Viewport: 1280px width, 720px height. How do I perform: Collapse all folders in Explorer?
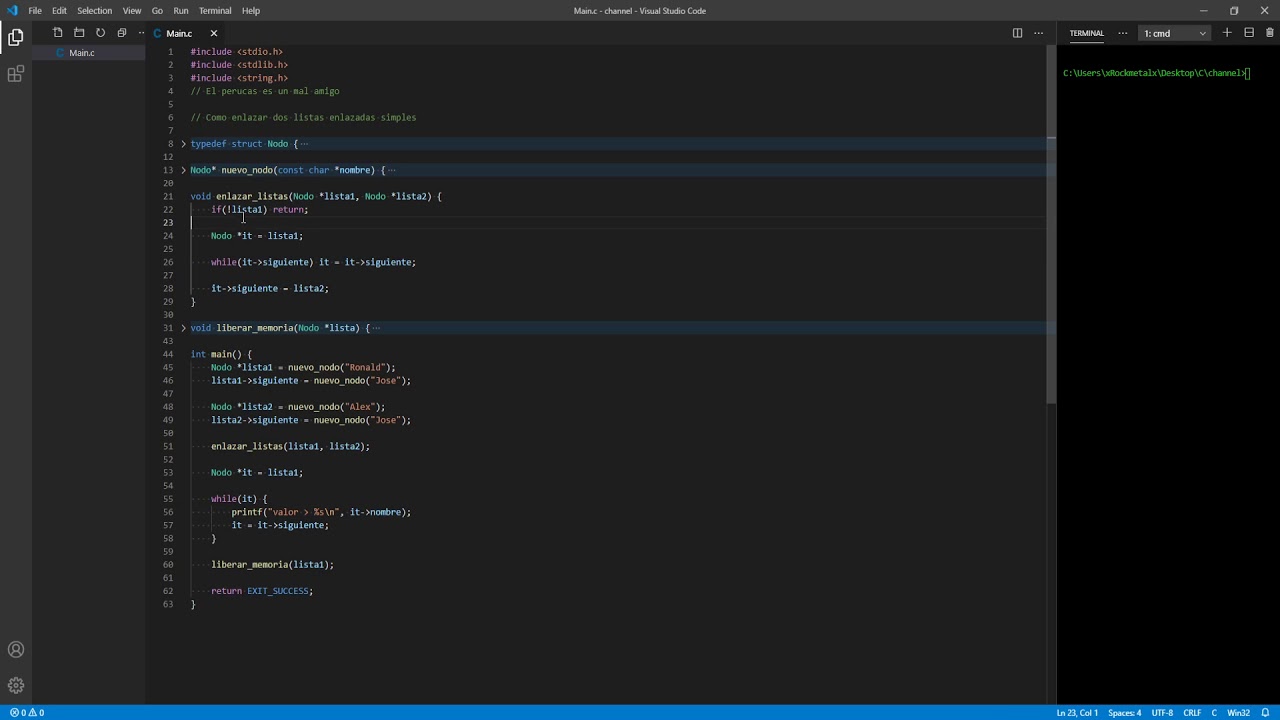[122, 33]
